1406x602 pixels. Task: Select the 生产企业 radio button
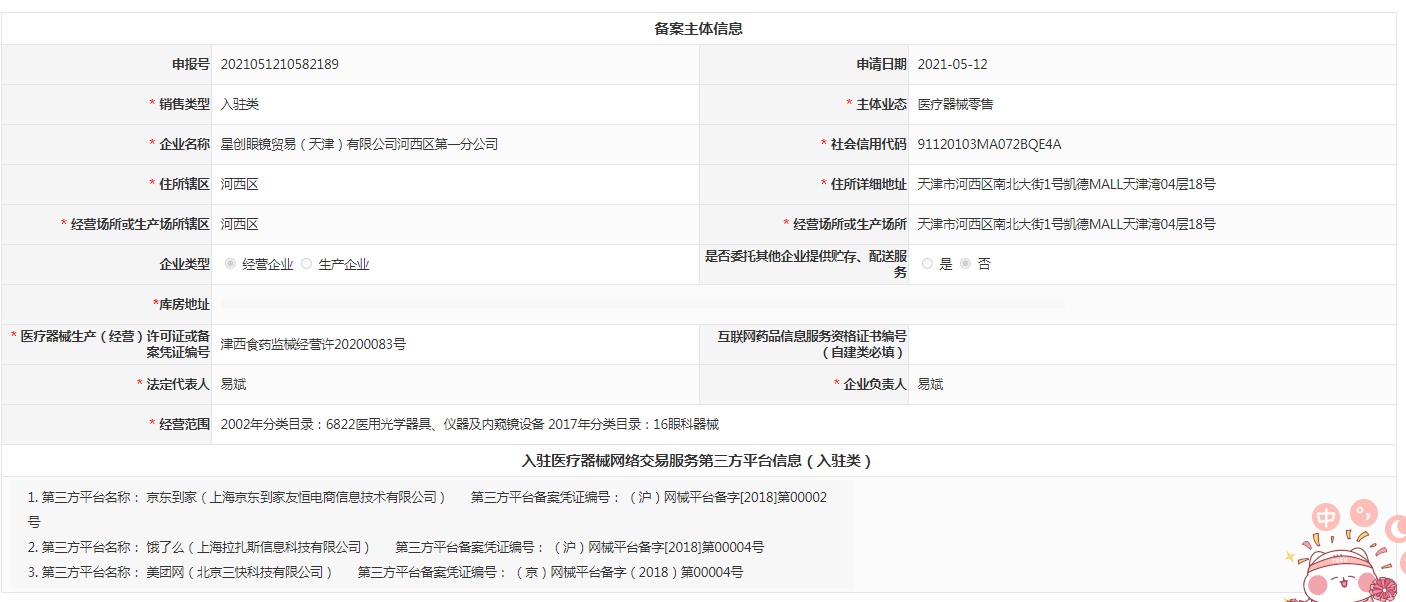307,264
